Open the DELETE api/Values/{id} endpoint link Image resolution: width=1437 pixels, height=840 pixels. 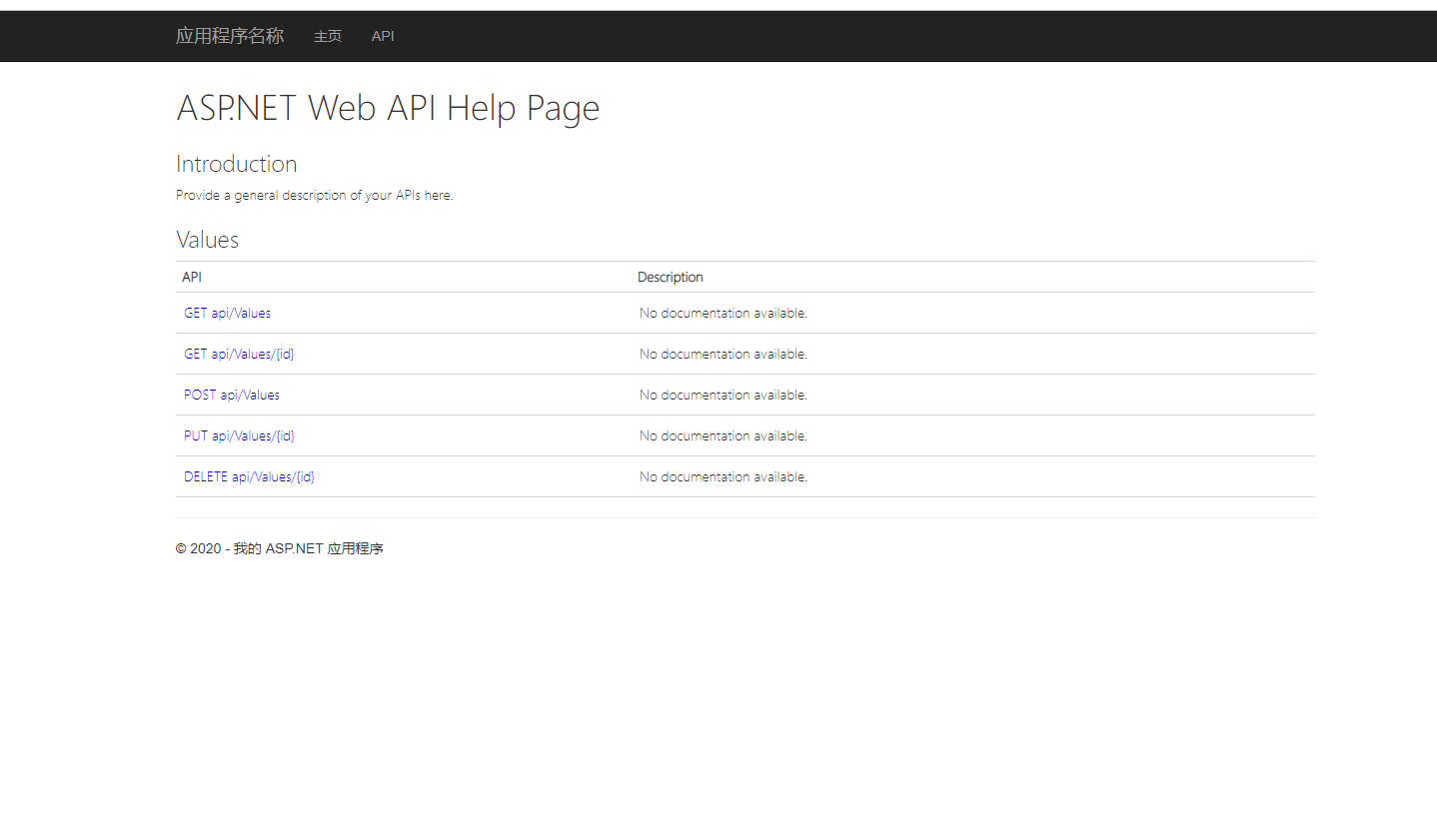(249, 476)
